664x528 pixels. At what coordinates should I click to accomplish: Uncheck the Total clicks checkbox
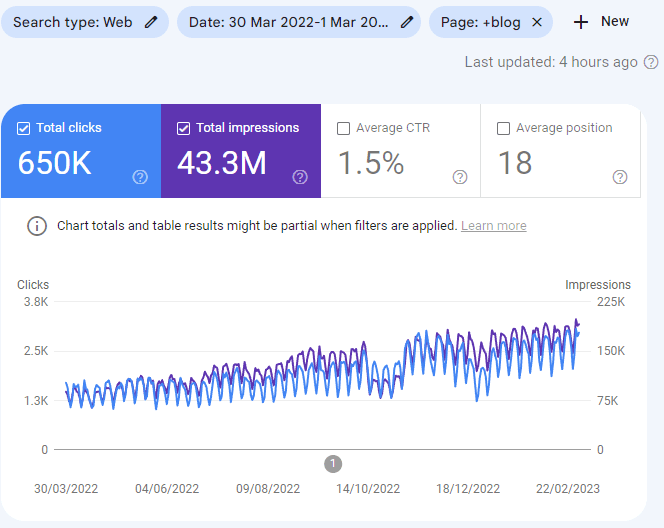coord(24,128)
